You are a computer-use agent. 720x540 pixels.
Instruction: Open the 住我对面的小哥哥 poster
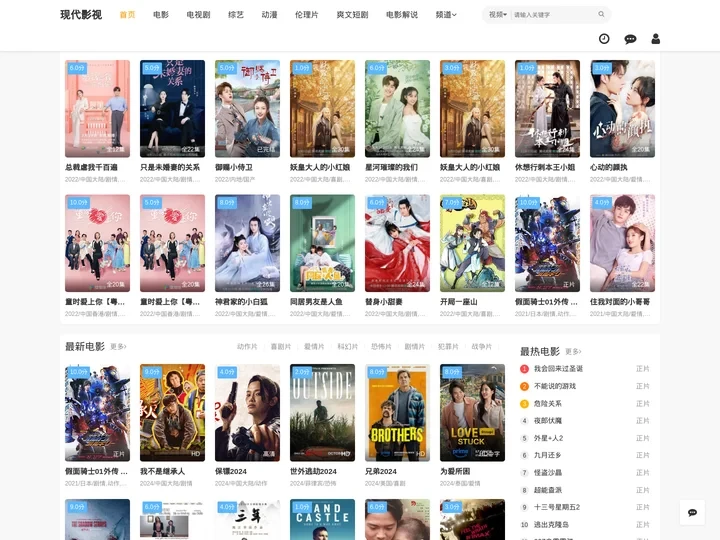click(622, 243)
